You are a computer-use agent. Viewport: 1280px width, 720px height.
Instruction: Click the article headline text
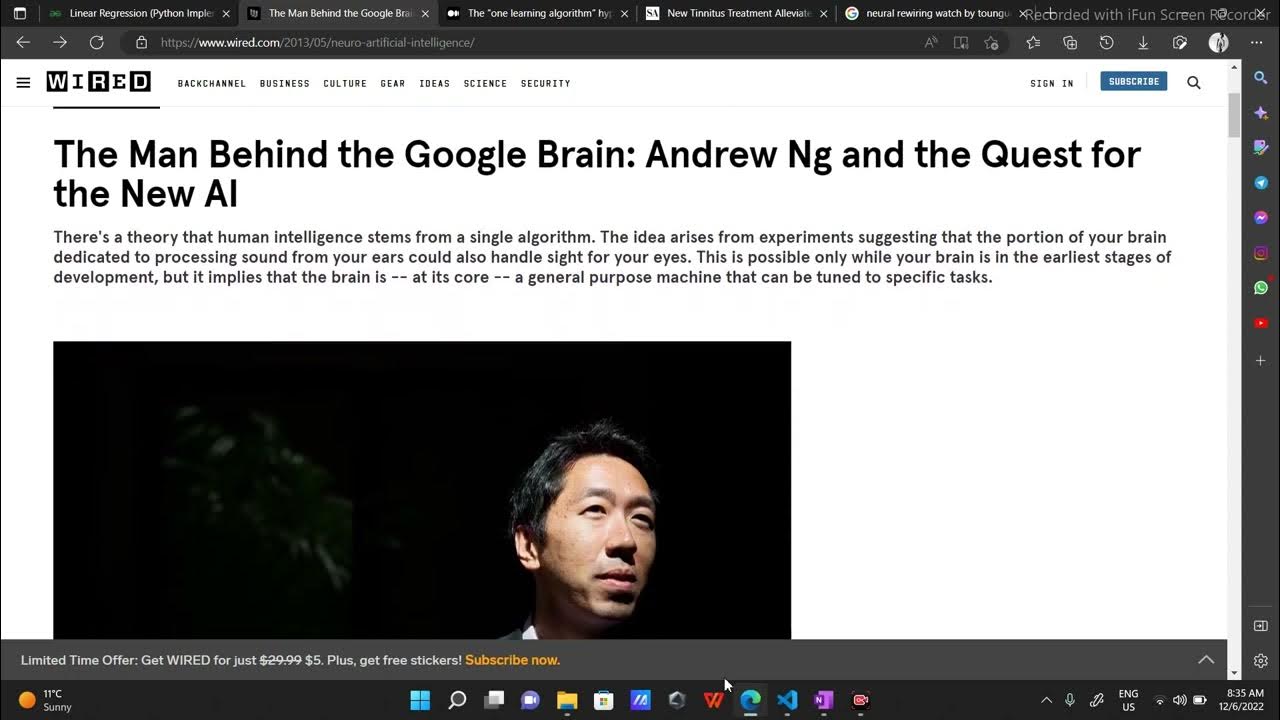pos(597,173)
